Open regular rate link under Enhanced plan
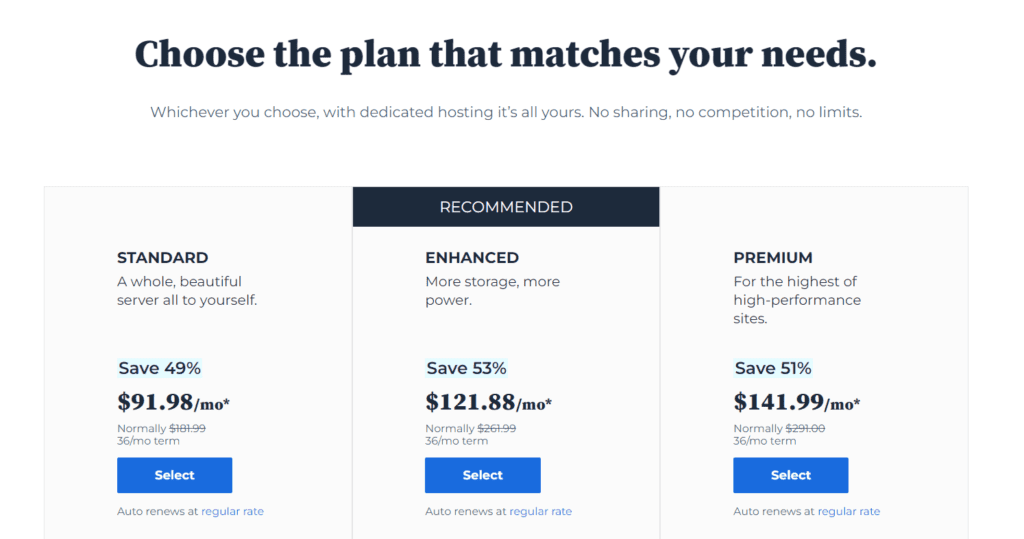The image size is (1024, 539). coord(540,511)
